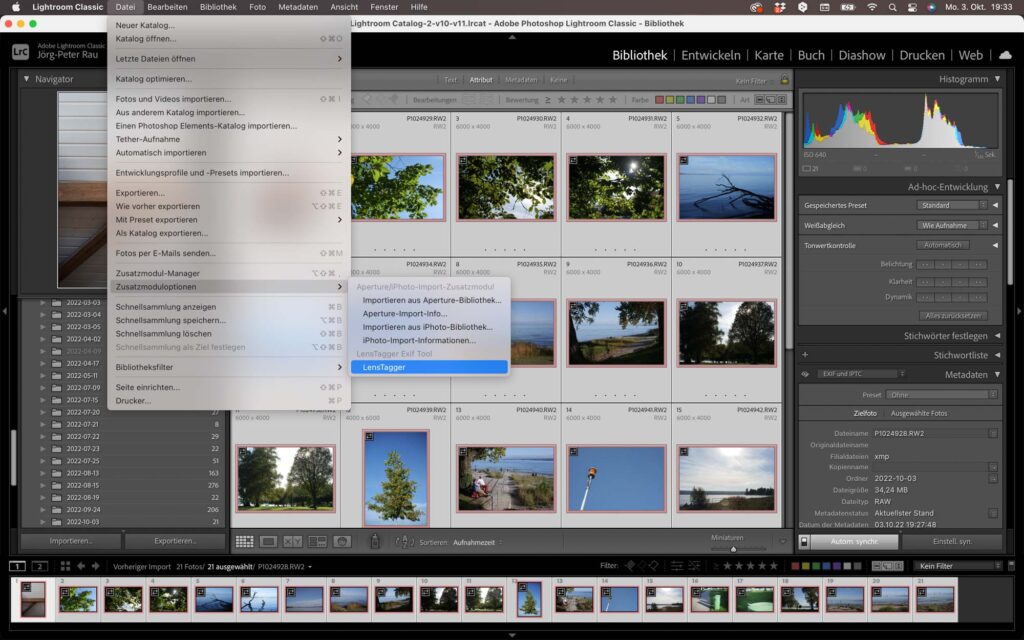Click the Einstell. syn. button
Viewport: 1024px width, 640px height.
click(x=952, y=541)
